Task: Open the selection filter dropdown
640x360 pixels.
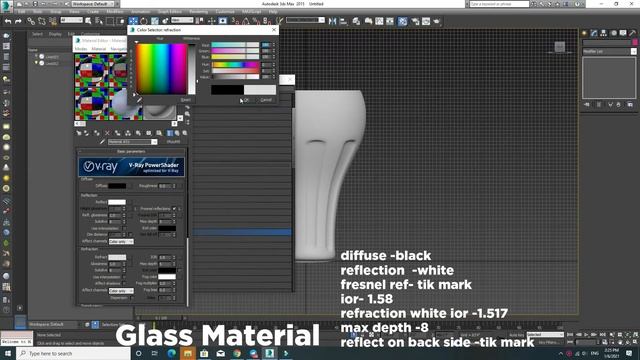Action: (x=71, y=20)
